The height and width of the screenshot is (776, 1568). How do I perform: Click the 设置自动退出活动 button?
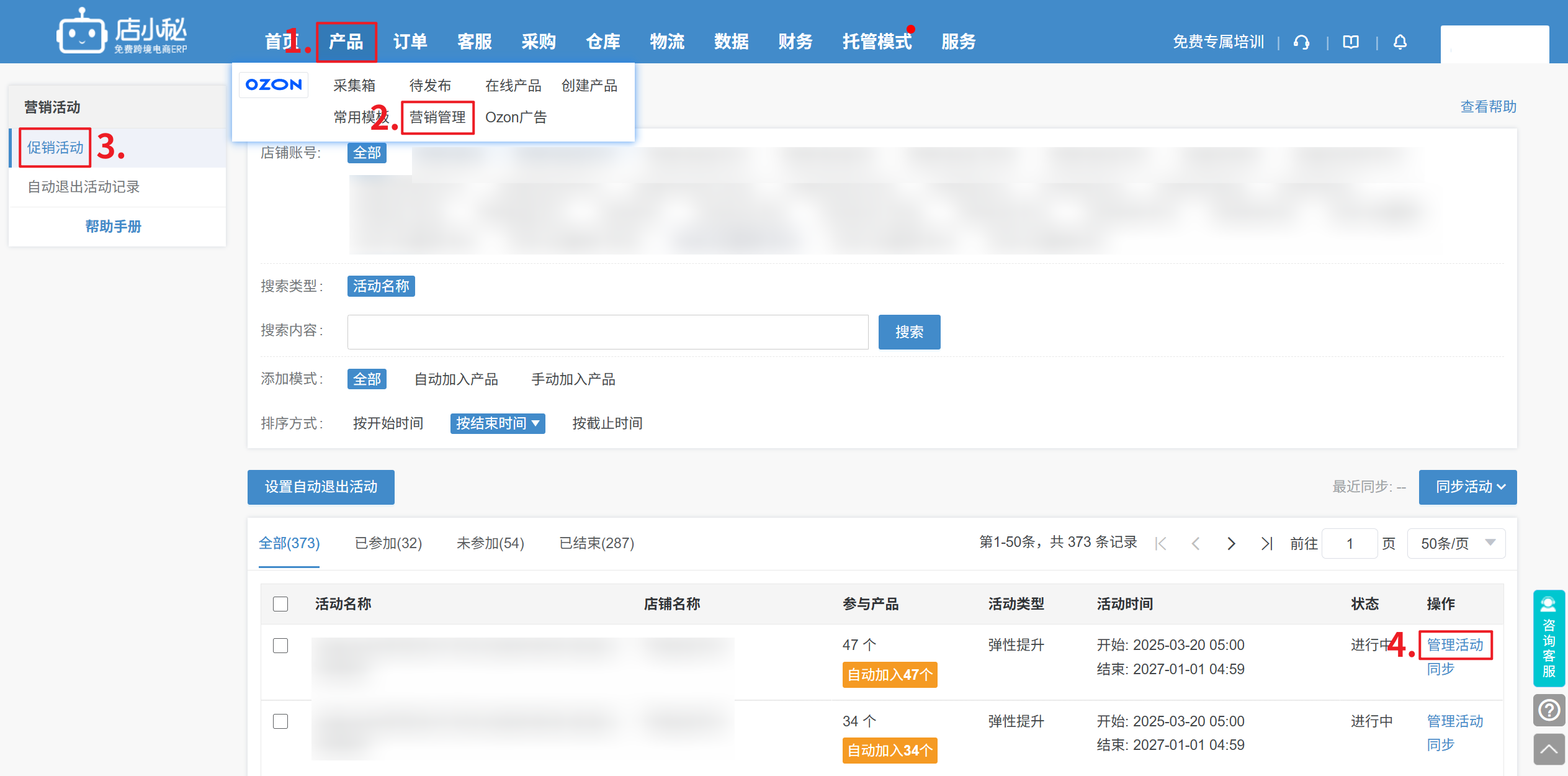click(x=321, y=487)
